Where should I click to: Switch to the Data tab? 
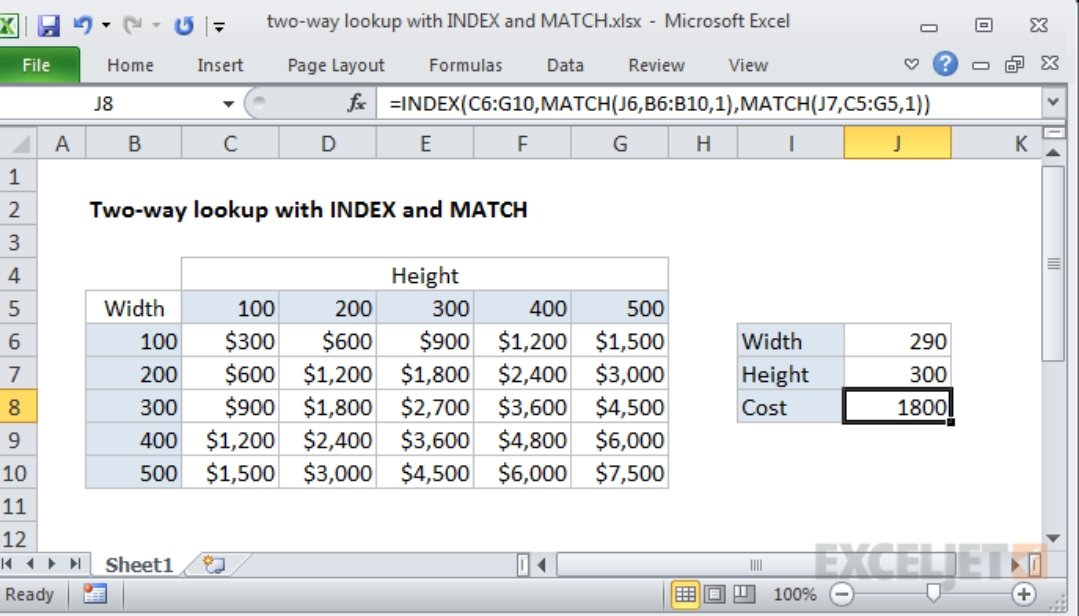click(565, 65)
